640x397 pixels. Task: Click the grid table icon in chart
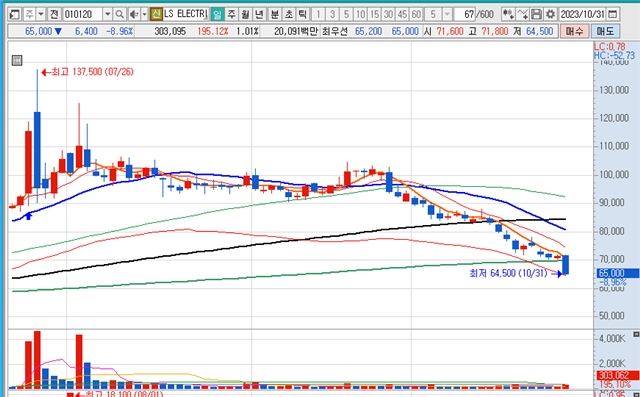17,61
